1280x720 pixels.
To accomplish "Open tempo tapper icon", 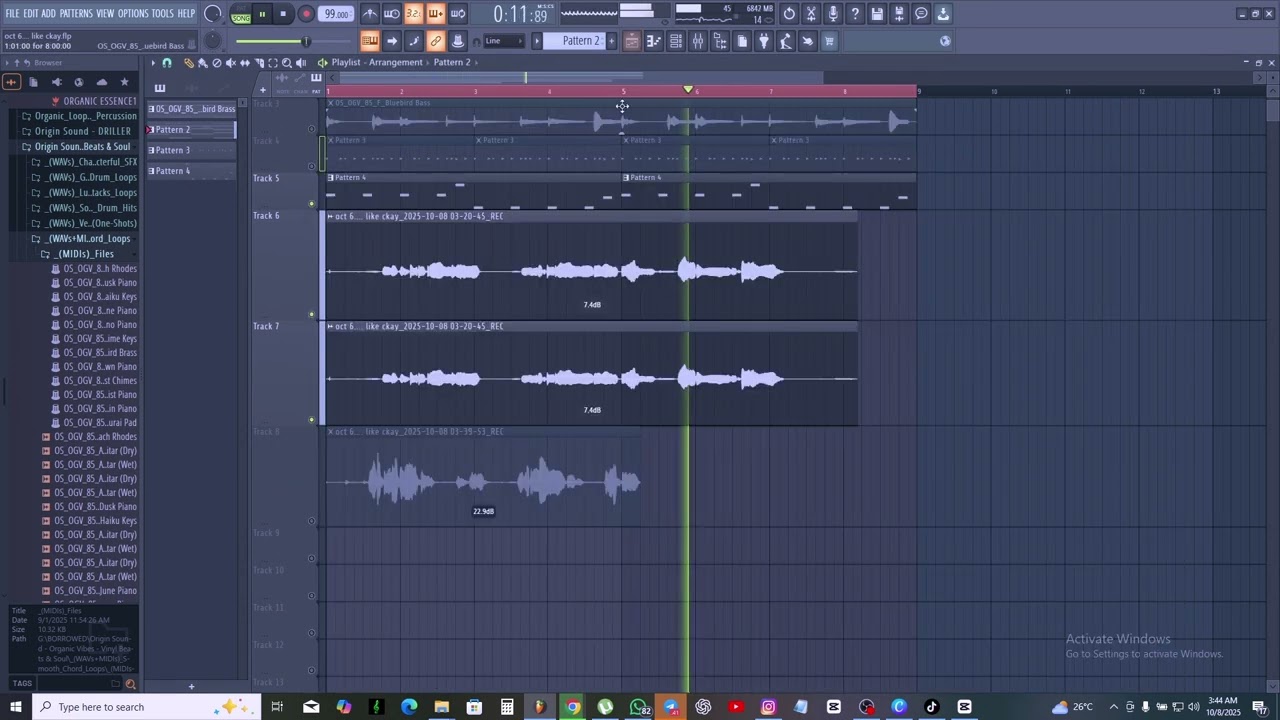I will pos(786,41).
